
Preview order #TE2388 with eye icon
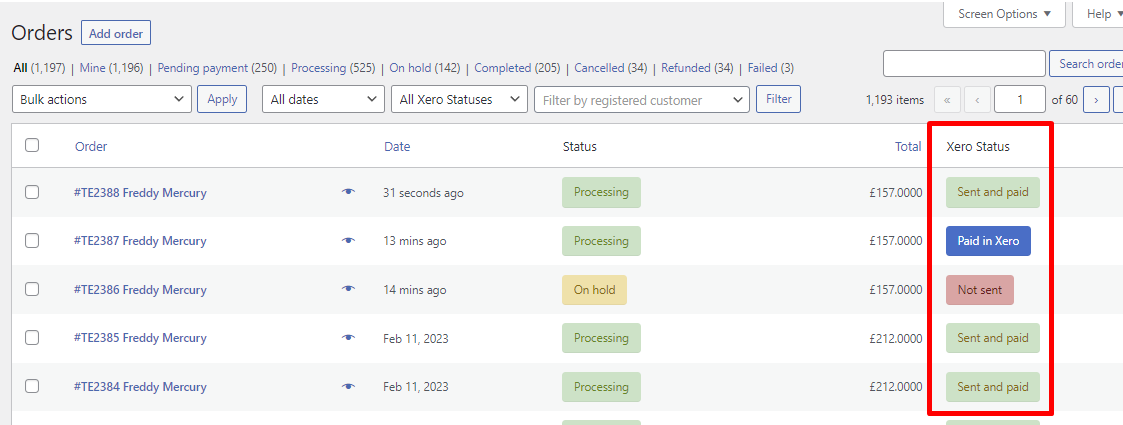click(x=348, y=192)
